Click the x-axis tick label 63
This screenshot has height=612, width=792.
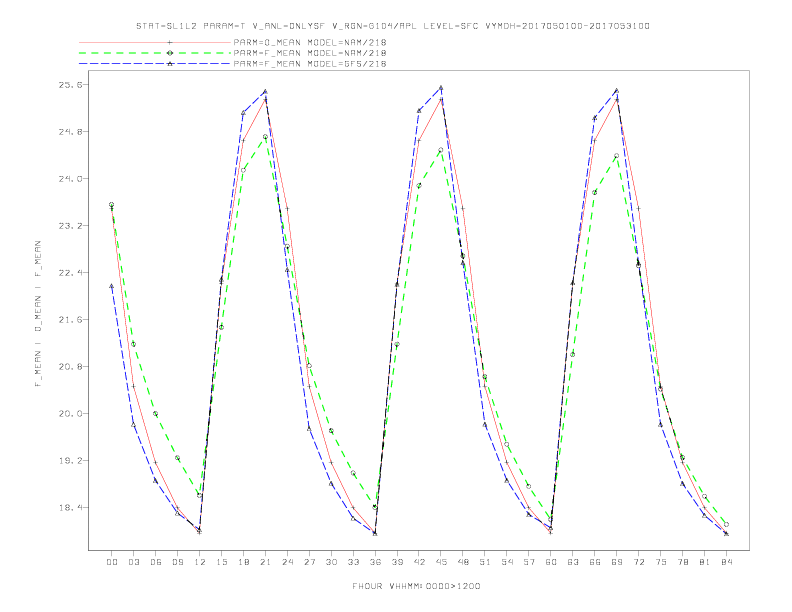click(x=573, y=562)
